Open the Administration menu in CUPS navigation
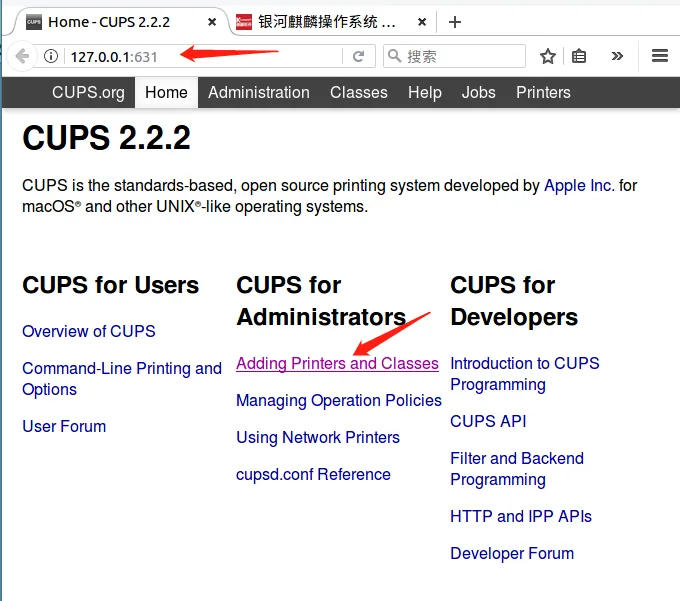Viewport: 680px width, 601px height. 259,92
